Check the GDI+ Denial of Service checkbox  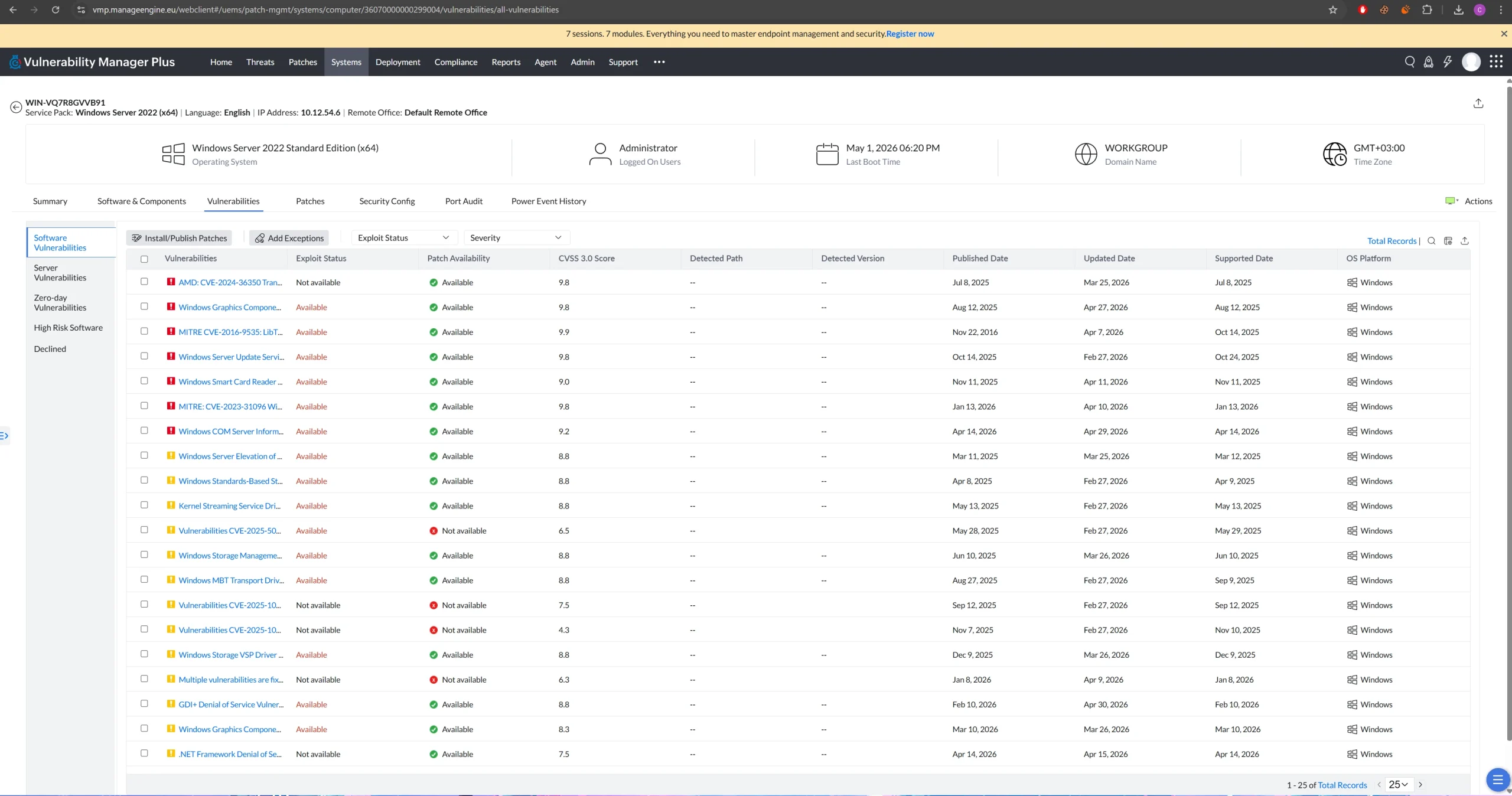pos(144,703)
